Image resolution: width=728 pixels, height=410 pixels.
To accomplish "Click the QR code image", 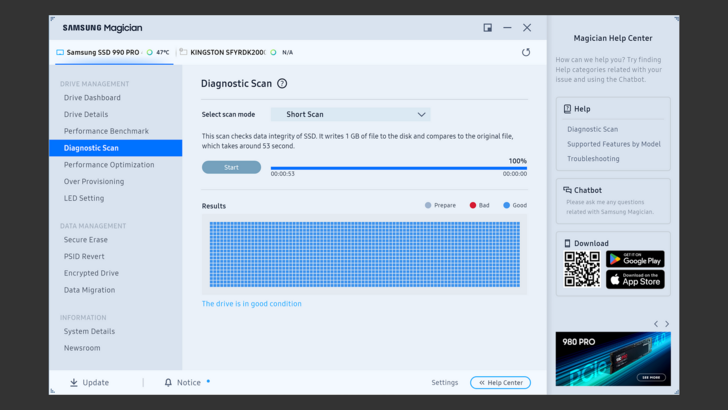I will click(x=582, y=269).
